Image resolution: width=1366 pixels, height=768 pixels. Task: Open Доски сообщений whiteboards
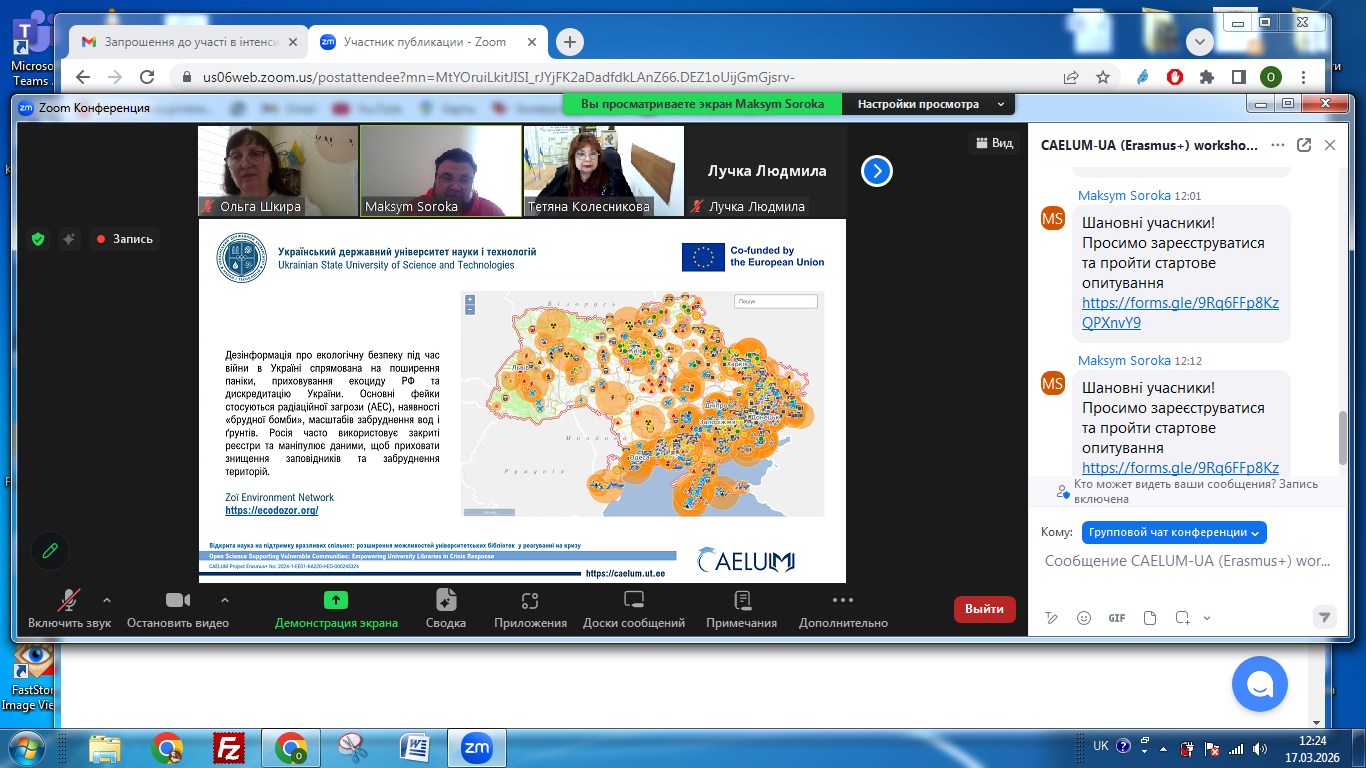click(x=633, y=601)
